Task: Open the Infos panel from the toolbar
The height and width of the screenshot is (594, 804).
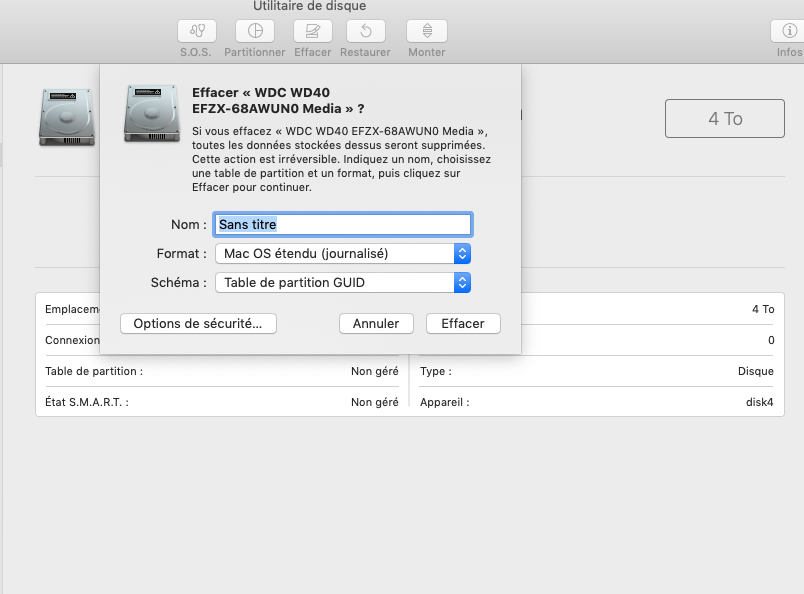Action: click(x=788, y=31)
